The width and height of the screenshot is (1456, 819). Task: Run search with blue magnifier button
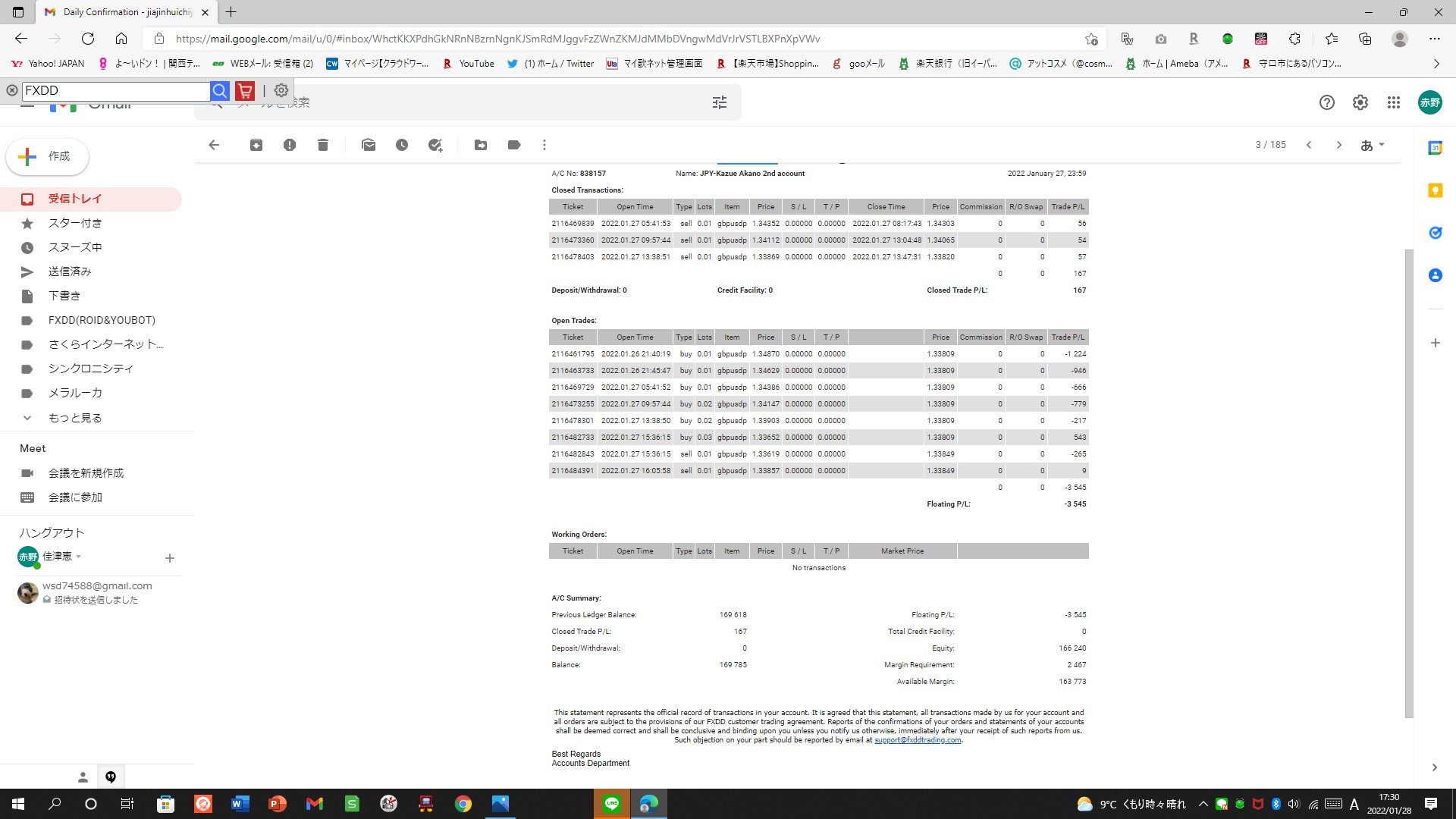[x=220, y=91]
